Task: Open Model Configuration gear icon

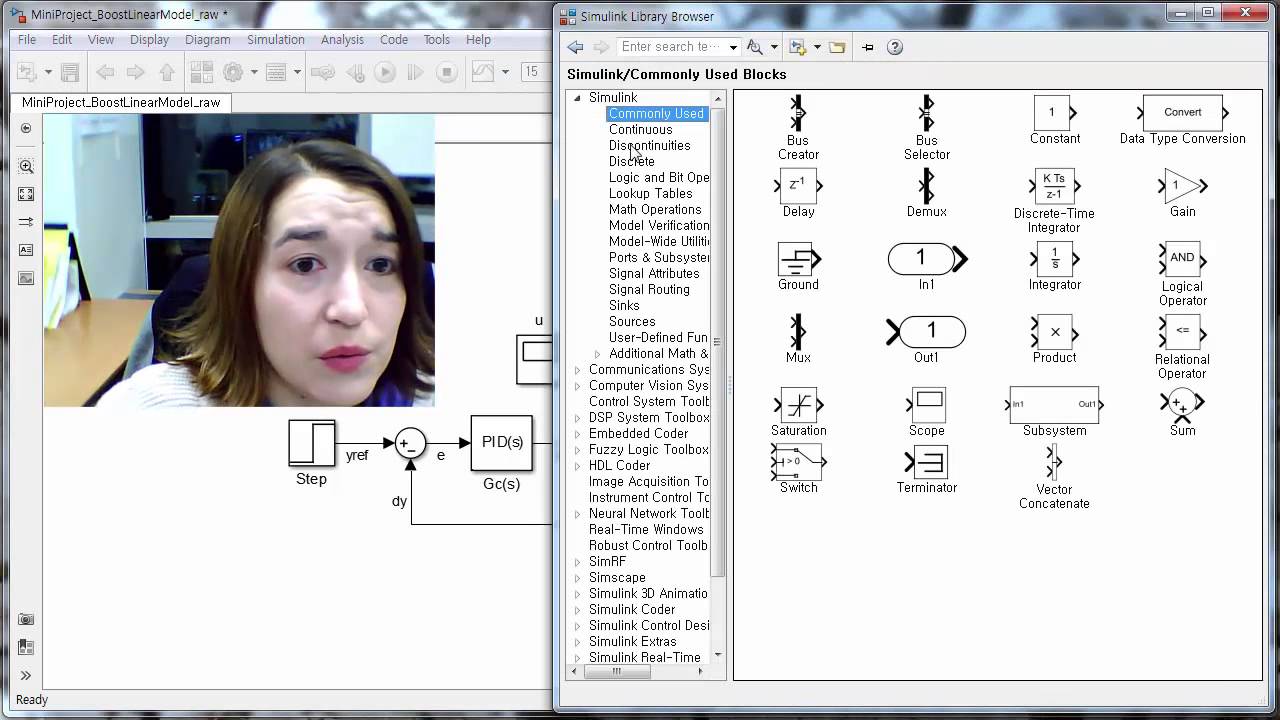Action: click(233, 72)
